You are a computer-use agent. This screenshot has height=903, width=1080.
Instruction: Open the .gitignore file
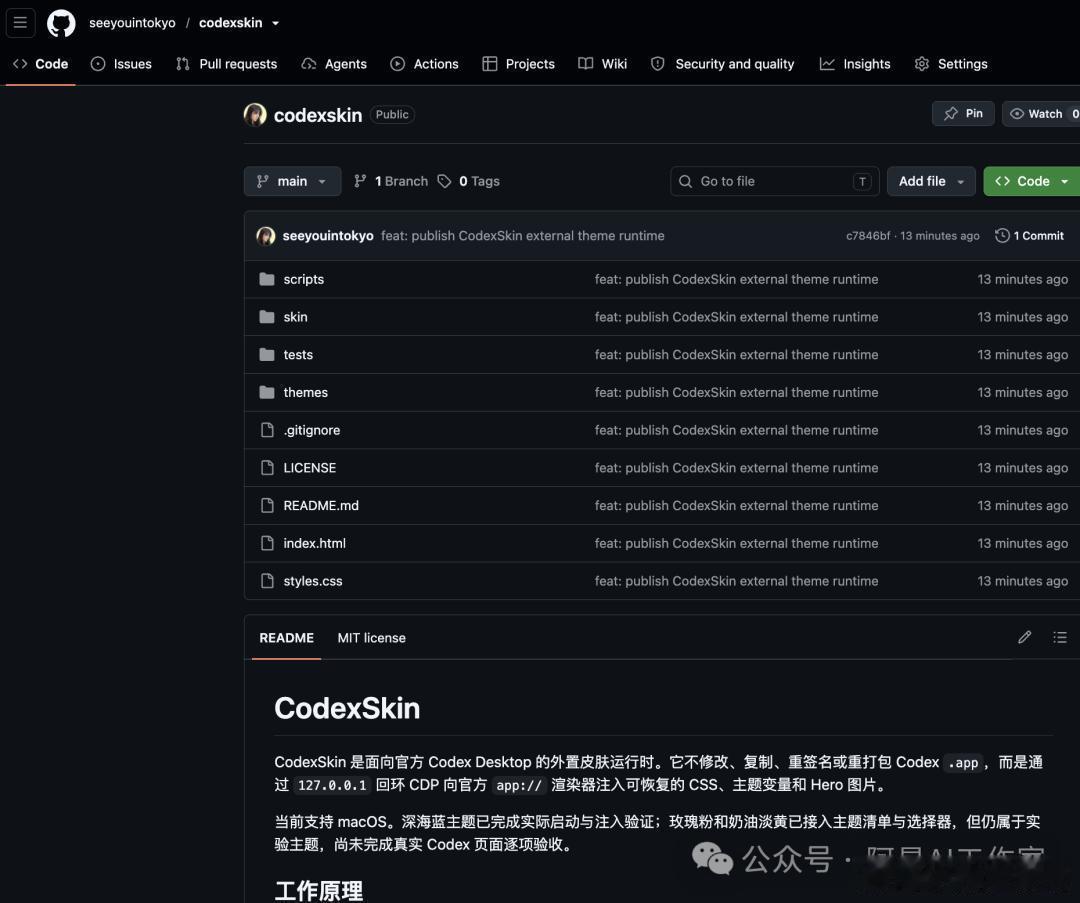point(311,430)
